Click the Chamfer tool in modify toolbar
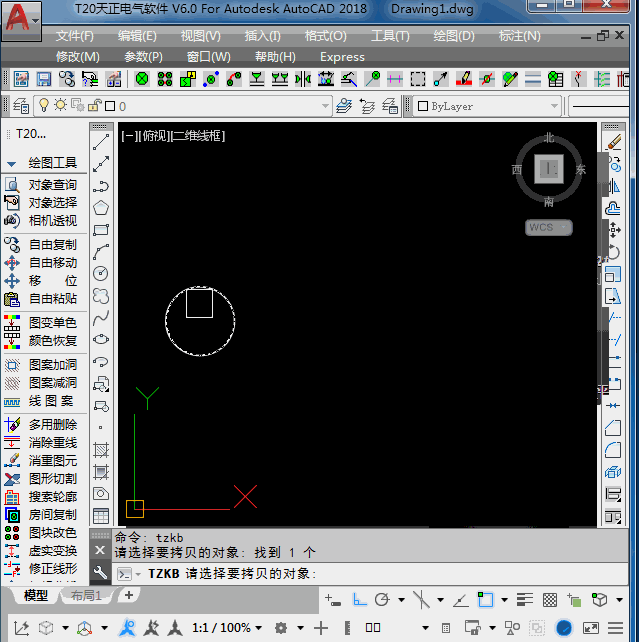Viewport: 639px width, 642px height. click(x=614, y=428)
